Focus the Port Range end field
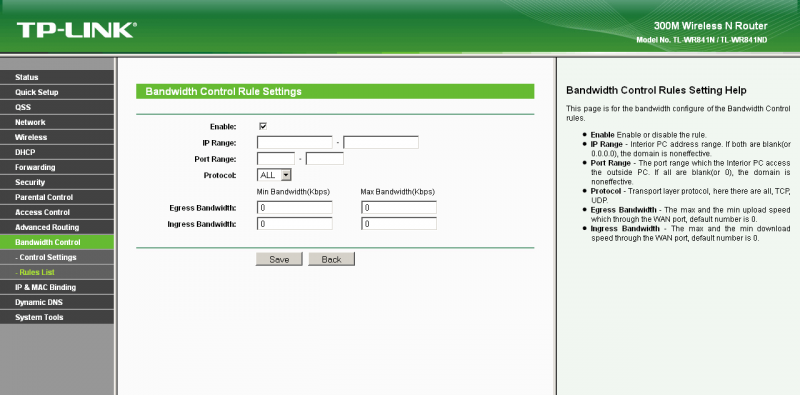Screen dimensions: 800x395 [x=324, y=159]
